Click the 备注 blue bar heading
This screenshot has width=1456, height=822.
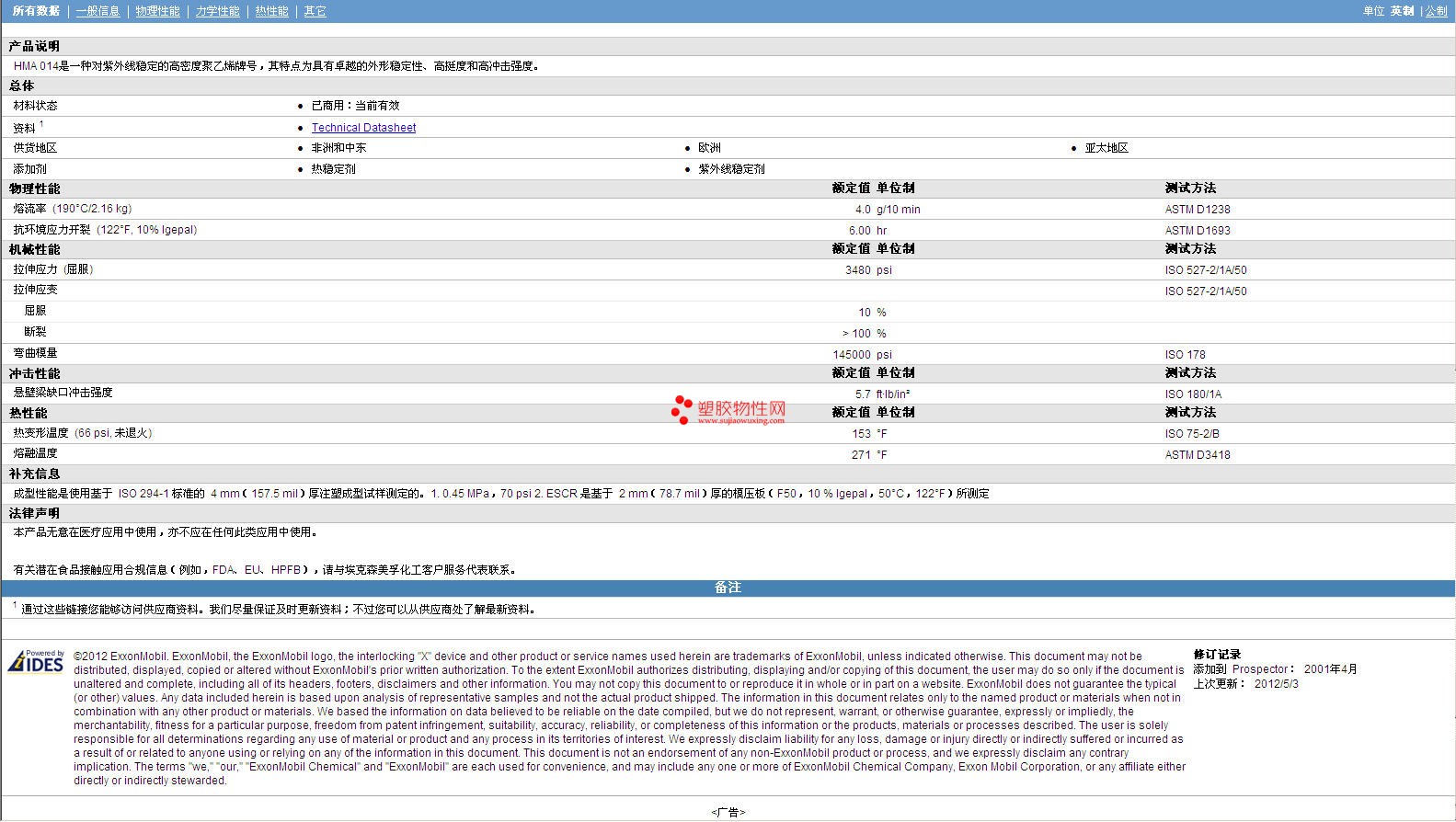pyautogui.click(x=728, y=588)
